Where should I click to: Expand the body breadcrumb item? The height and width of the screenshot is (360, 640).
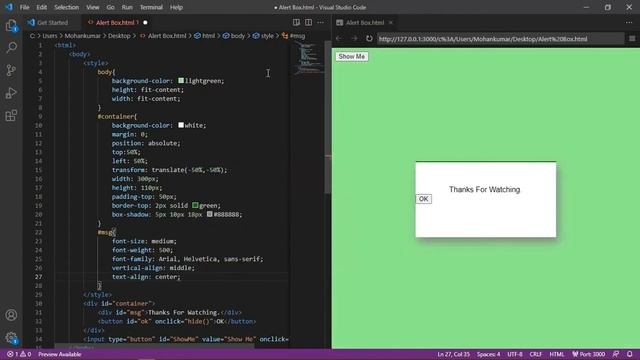pyautogui.click(x=234, y=36)
